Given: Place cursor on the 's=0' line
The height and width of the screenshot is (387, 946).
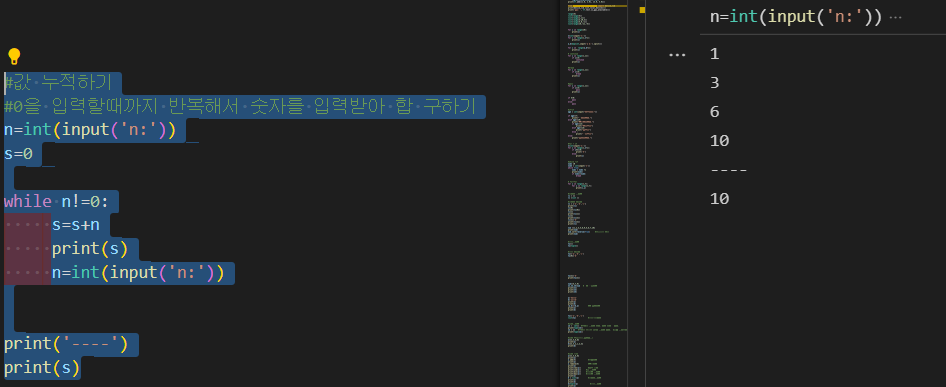Looking at the screenshot, I should 18,154.
